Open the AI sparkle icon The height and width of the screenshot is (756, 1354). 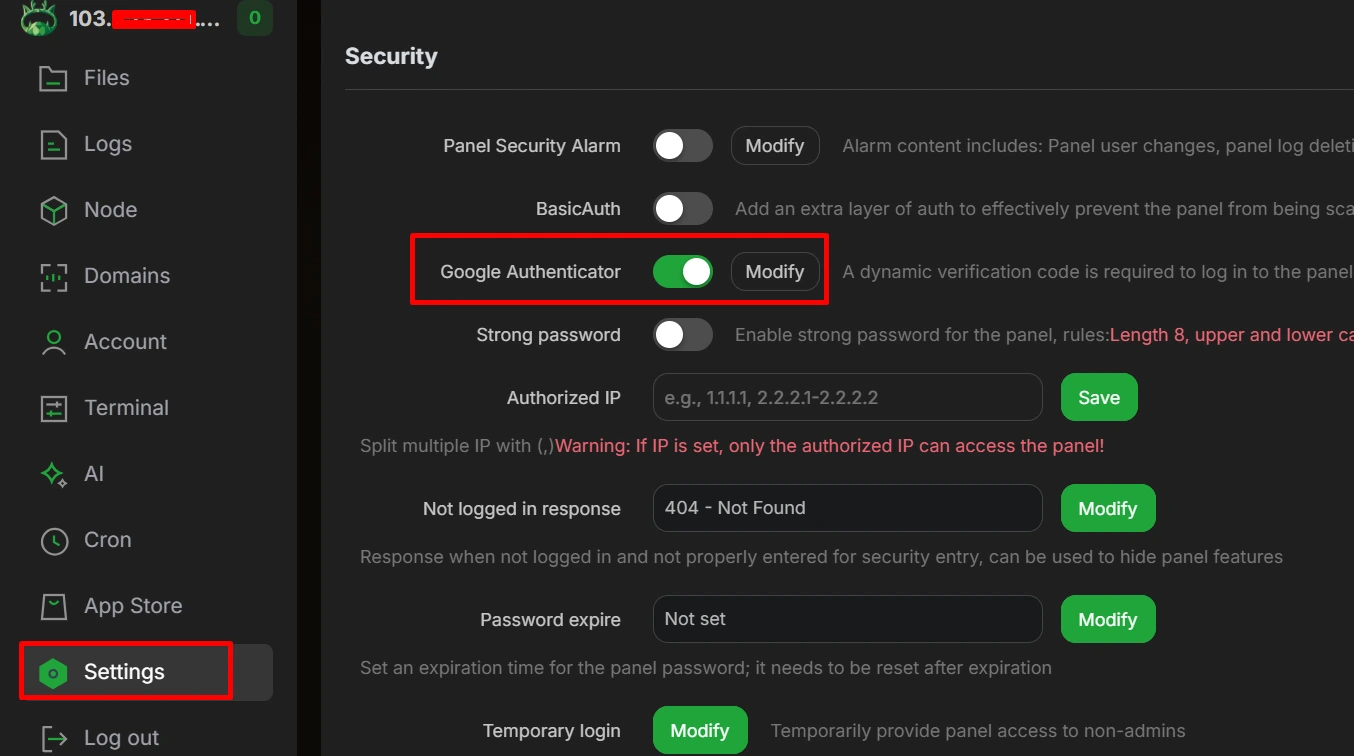point(53,474)
